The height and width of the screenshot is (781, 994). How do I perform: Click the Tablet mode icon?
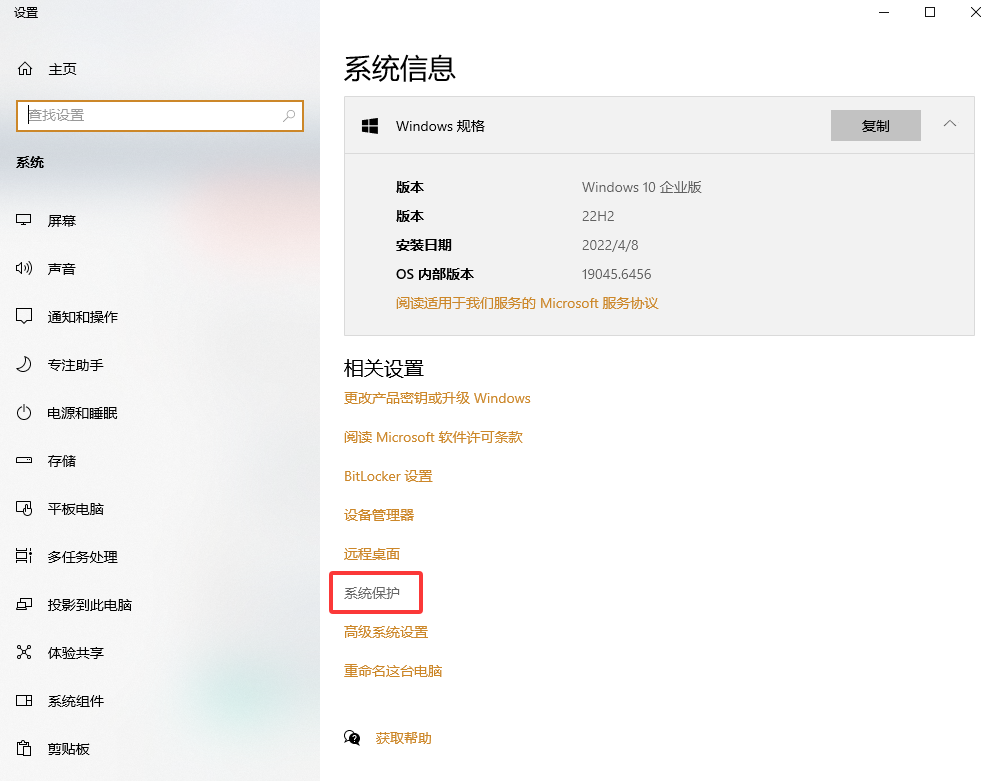coord(23,508)
